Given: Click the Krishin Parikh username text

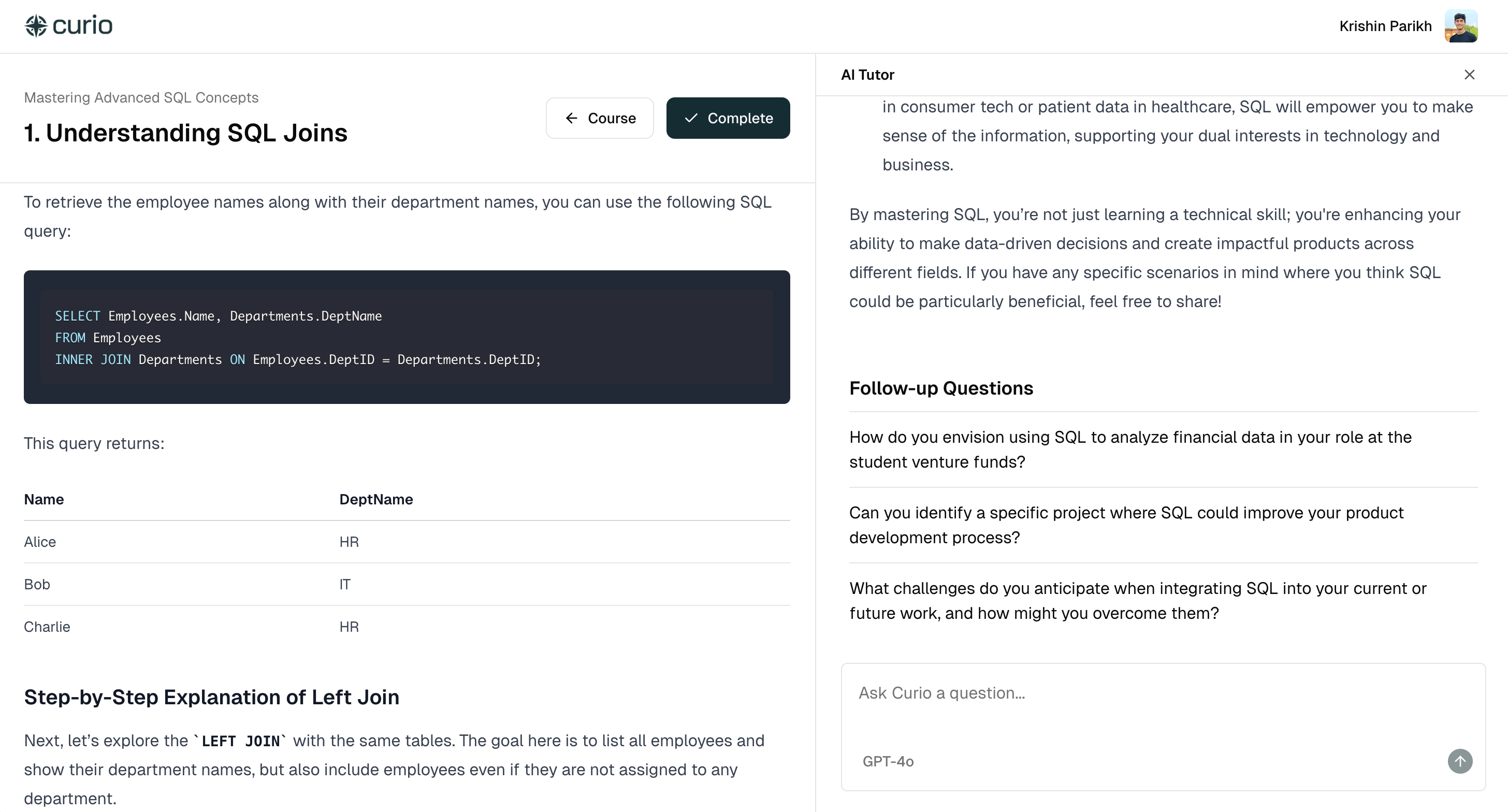Looking at the screenshot, I should pos(1385,26).
